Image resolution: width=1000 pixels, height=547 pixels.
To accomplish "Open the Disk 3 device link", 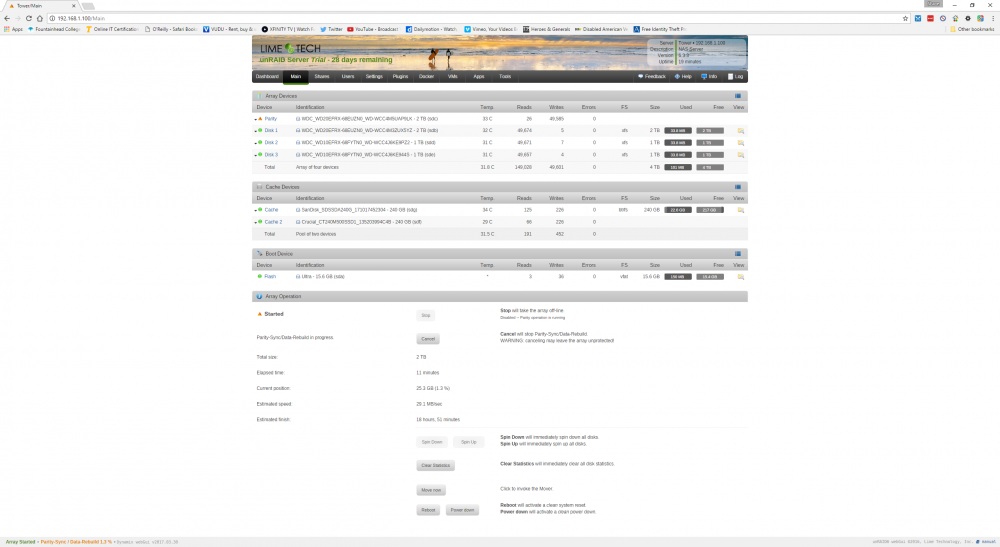I will click(271, 155).
